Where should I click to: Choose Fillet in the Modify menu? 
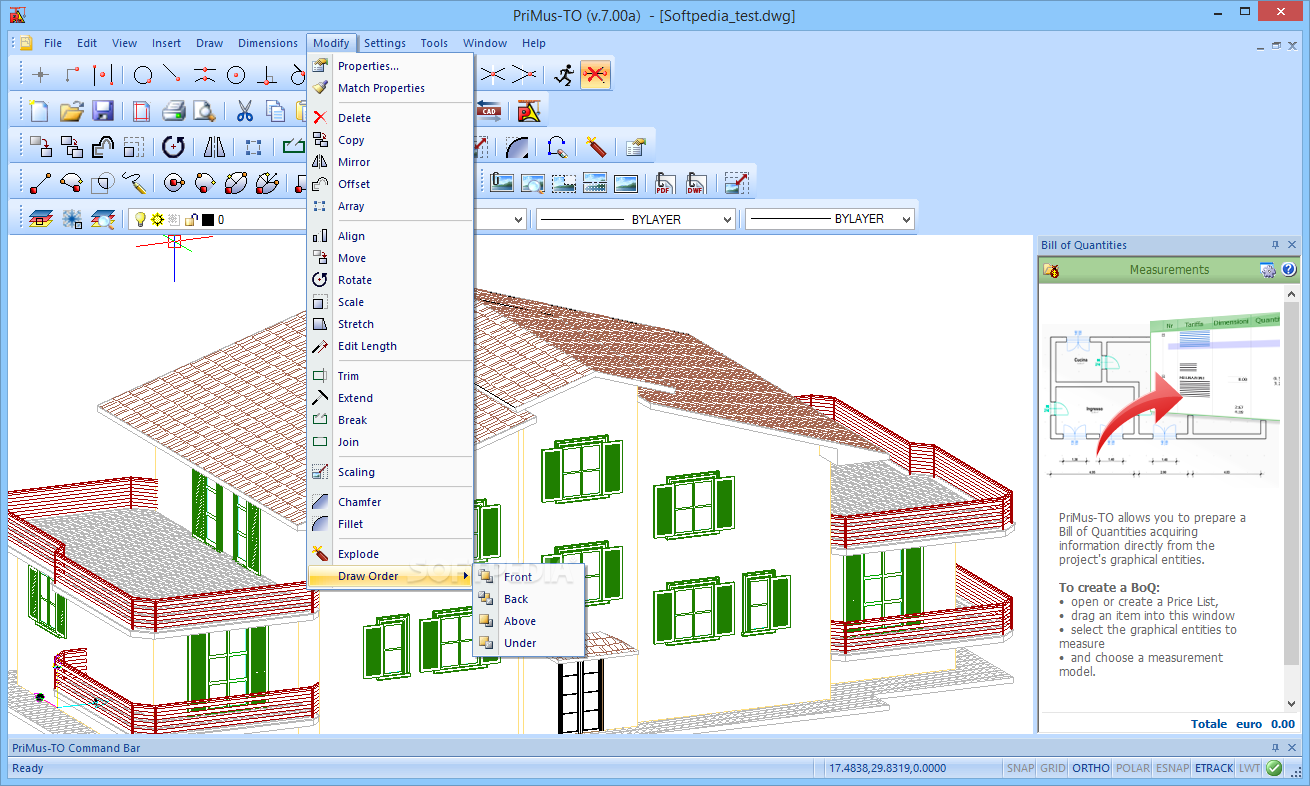(x=390, y=524)
